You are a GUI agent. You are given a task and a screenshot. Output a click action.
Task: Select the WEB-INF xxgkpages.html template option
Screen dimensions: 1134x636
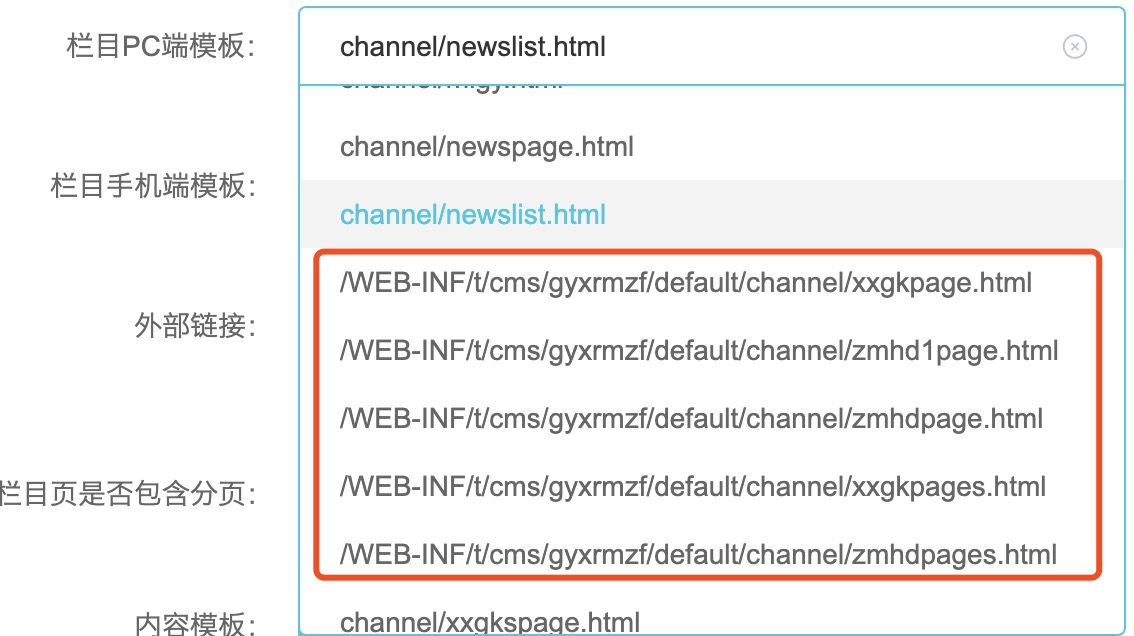693,487
